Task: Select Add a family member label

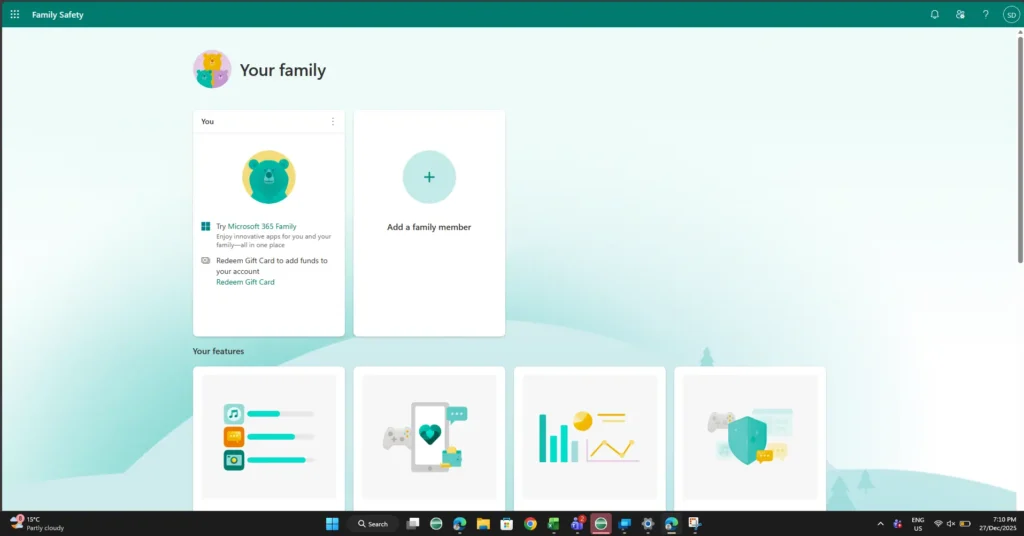Action: pyautogui.click(x=429, y=227)
